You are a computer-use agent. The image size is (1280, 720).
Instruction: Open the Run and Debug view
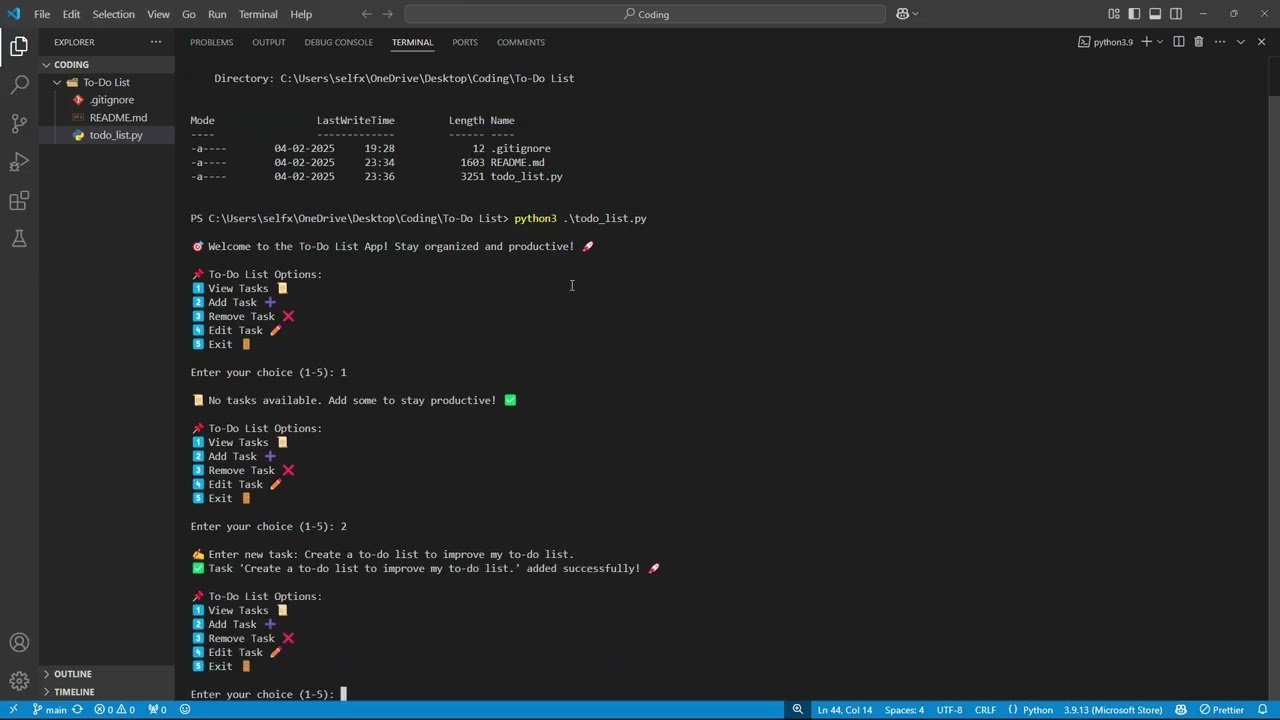tap(19, 161)
